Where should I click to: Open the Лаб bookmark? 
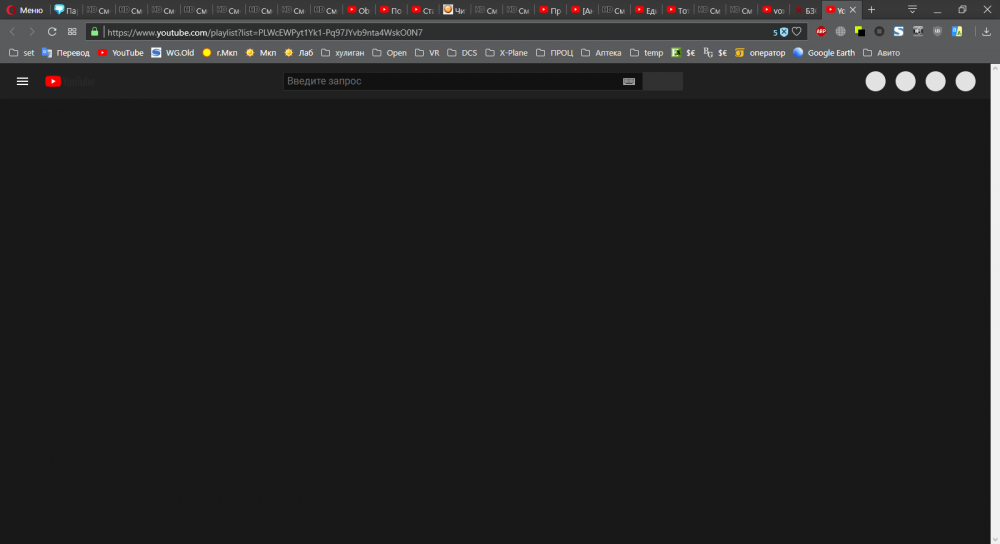[298, 53]
